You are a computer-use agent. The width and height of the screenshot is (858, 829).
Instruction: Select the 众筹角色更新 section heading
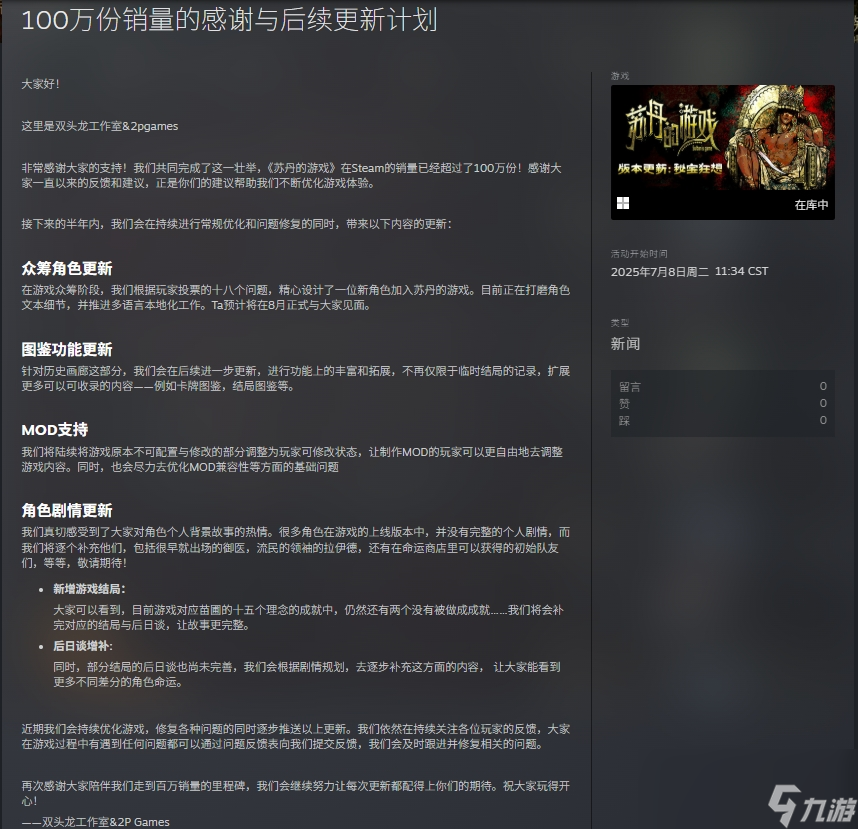67,268
